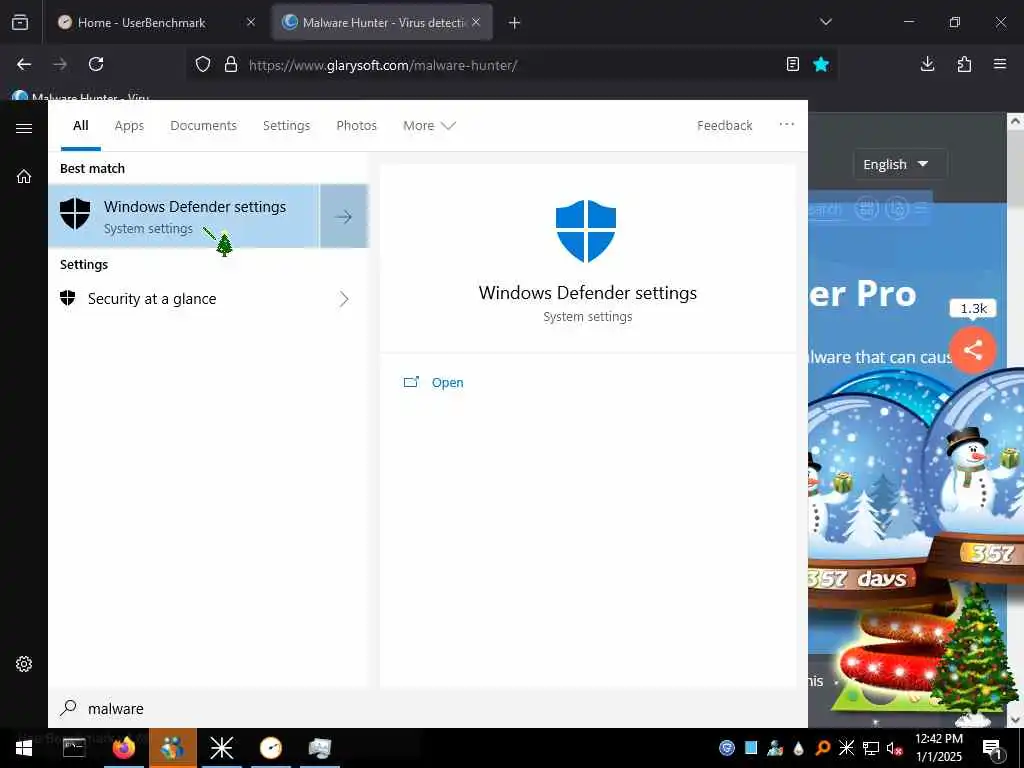Click the malware search box
Viewport: 1024px width, 768px height.
coord(428,709)
